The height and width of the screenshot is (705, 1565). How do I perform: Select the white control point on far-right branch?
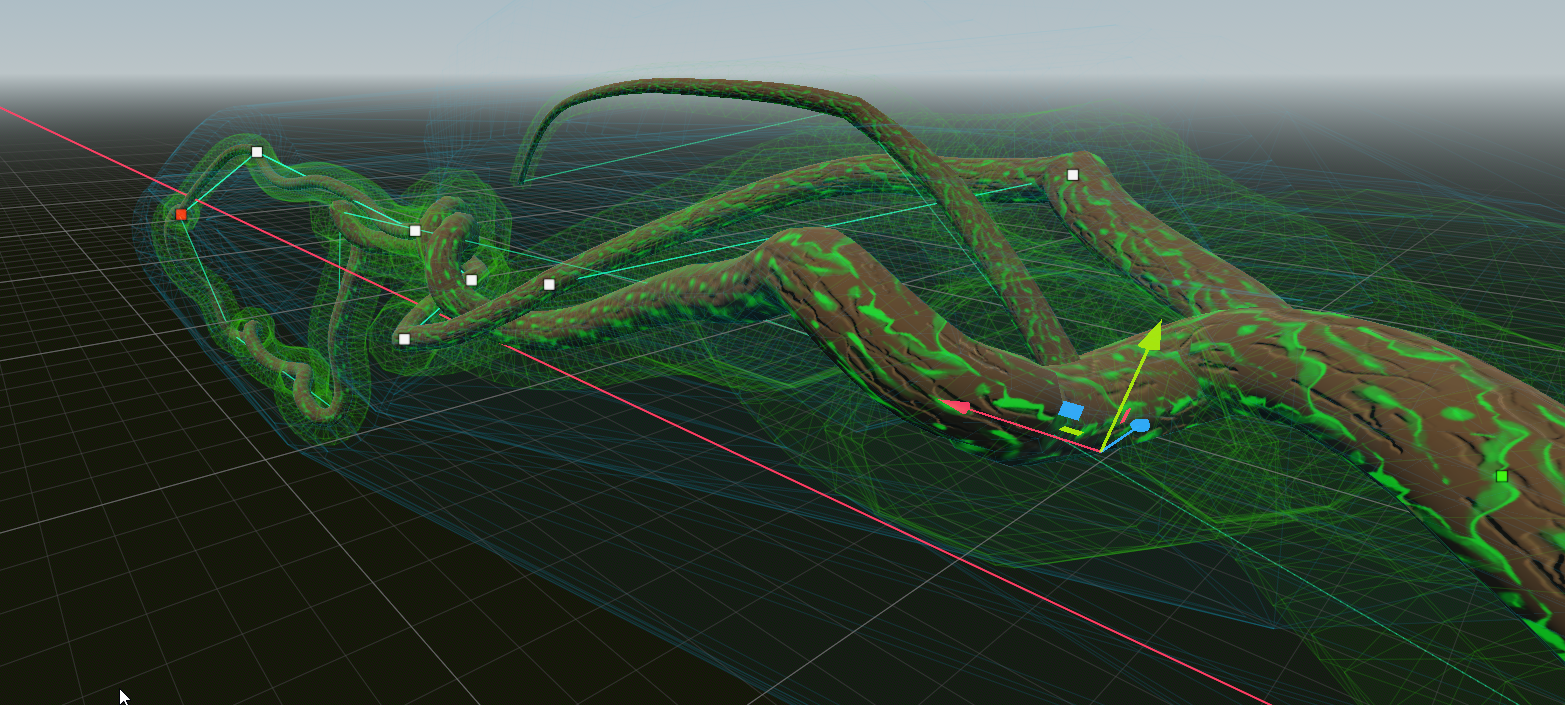pos(1073,175)
